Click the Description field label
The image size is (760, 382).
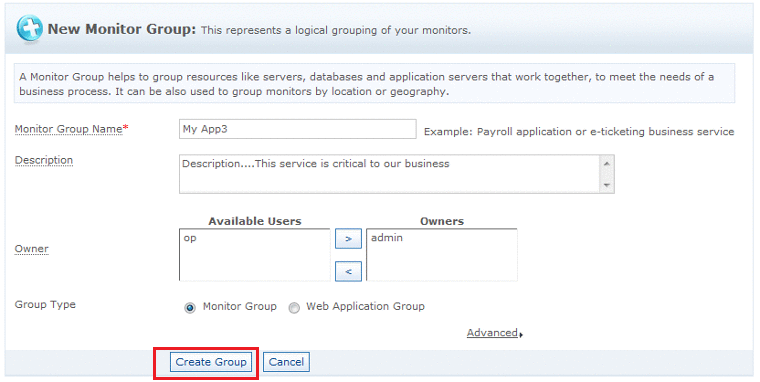click(x=44, y=160)
